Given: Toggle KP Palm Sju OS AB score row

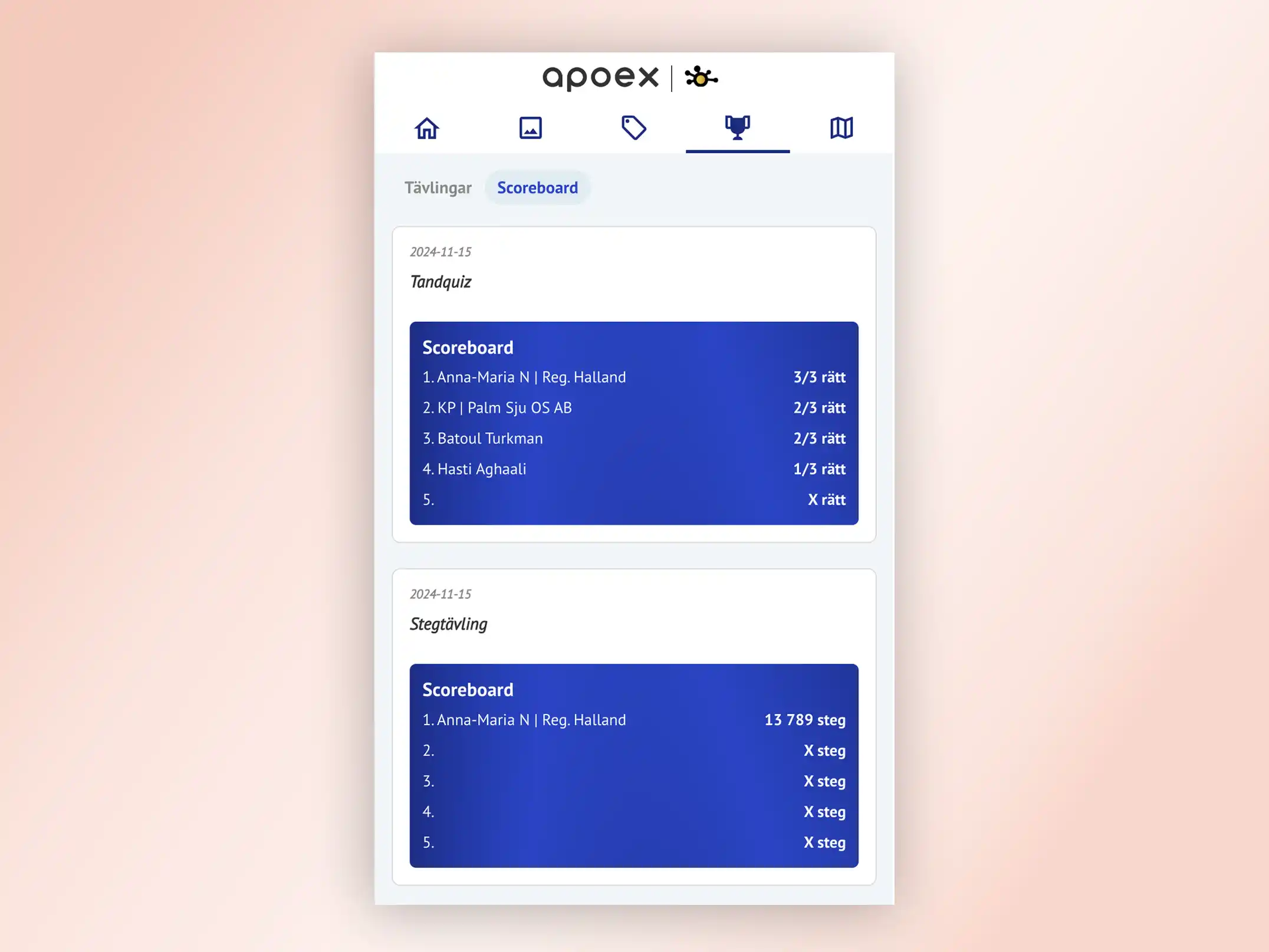Looking at the screenshot, I should tap(634, 407).
